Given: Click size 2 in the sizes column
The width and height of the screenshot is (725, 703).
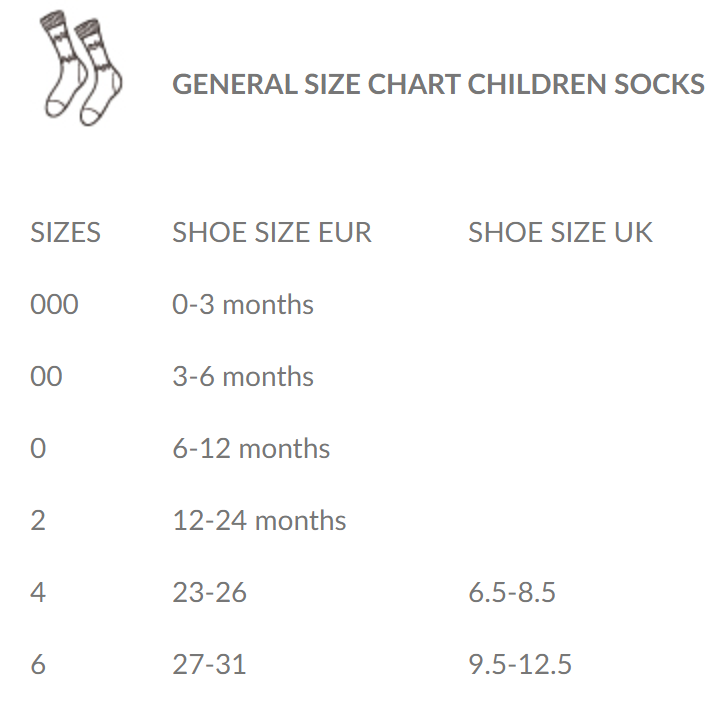Looking at the screenshot, I should tap(38, 521).
